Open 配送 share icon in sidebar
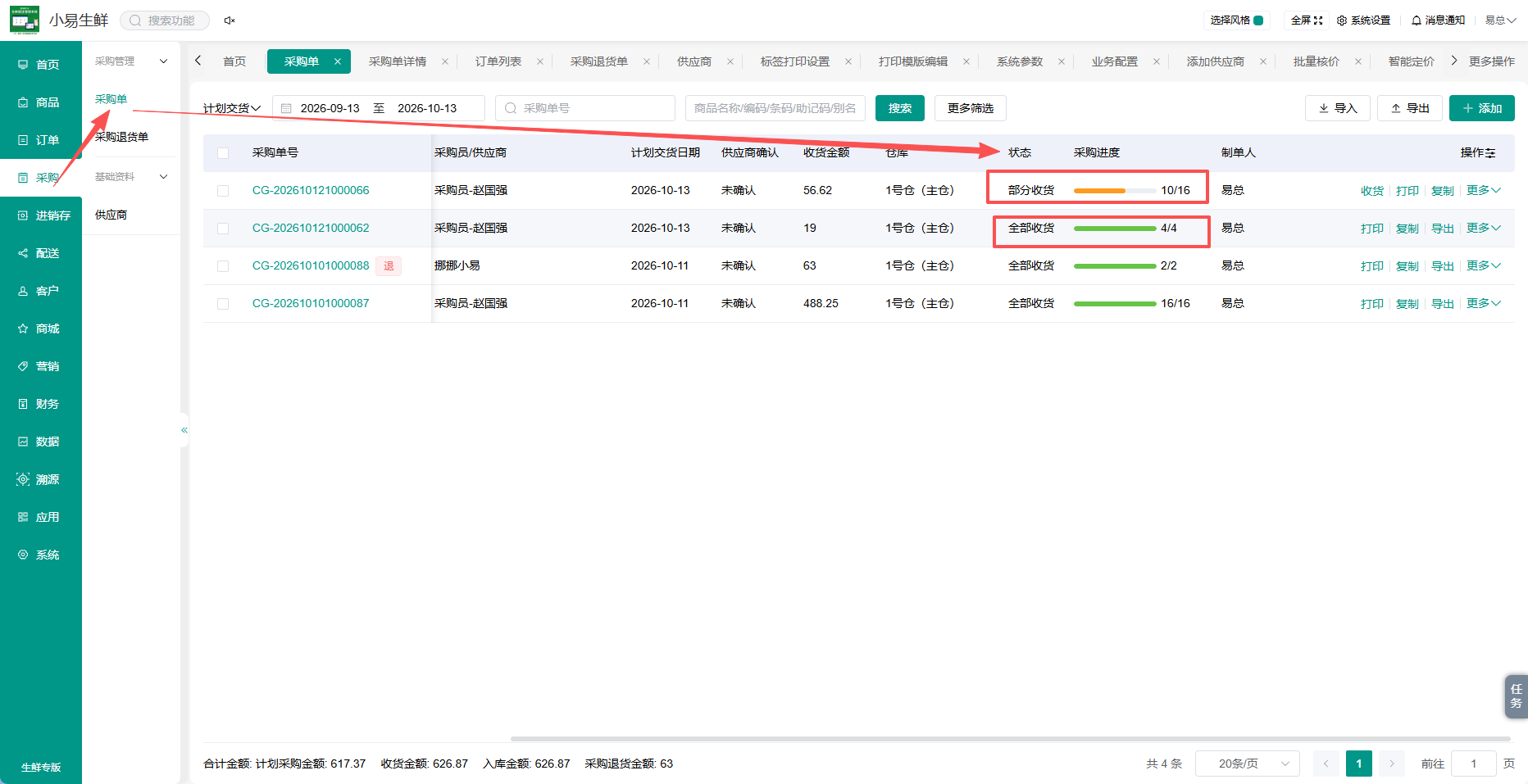1528x784 pixels. coord(23,253)
